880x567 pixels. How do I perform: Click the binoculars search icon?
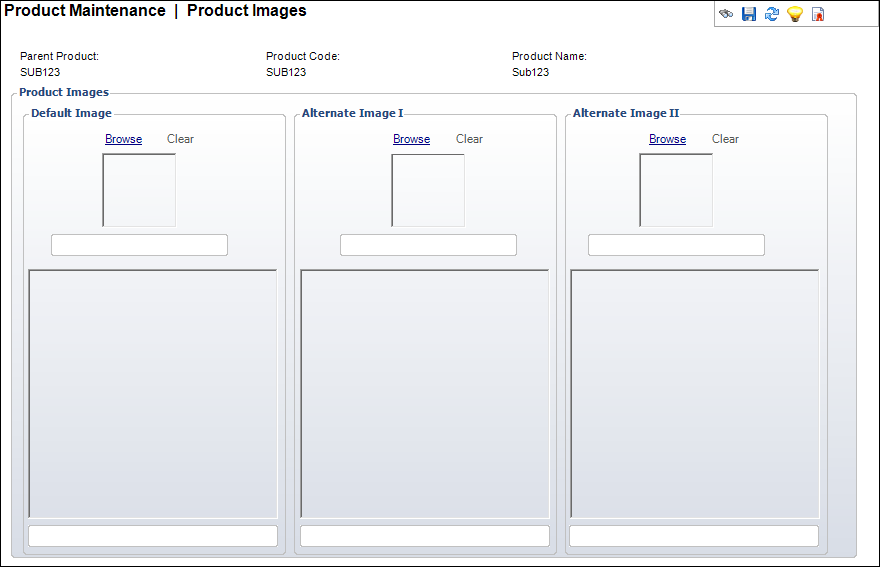coord(726,14)
